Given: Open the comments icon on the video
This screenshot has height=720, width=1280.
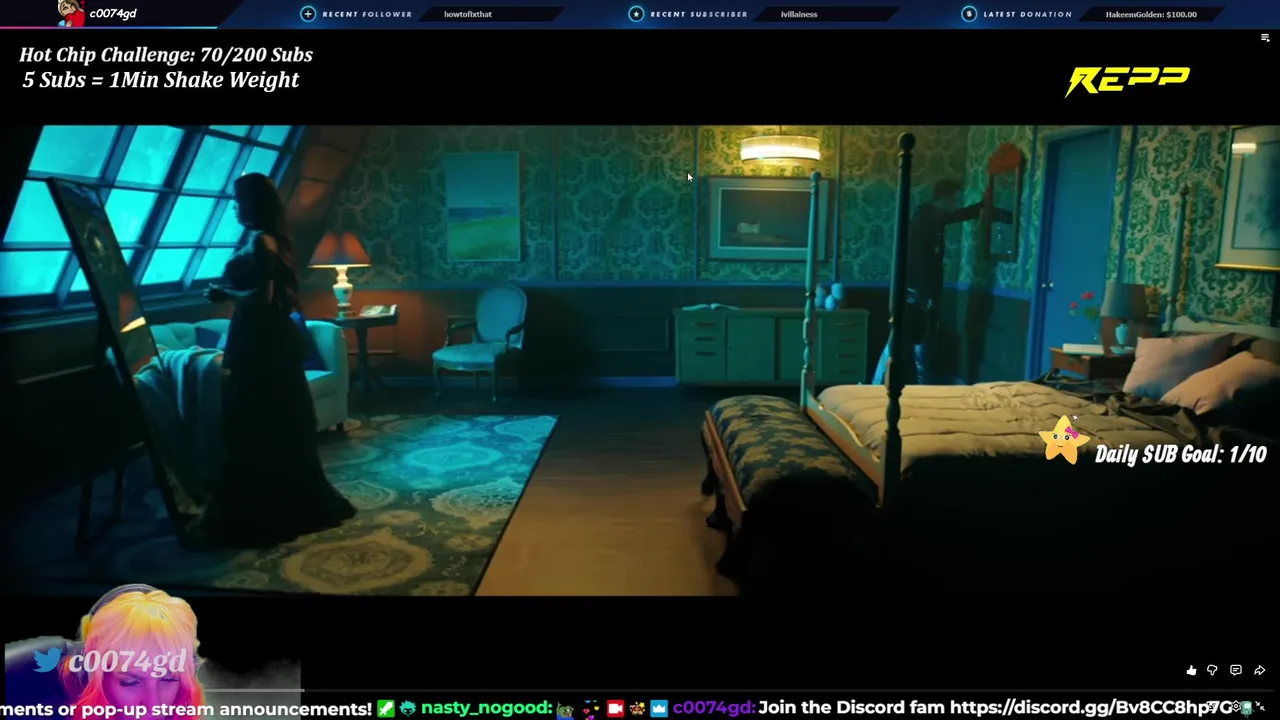Looking at the screenshot, I should pos(1236,670).
